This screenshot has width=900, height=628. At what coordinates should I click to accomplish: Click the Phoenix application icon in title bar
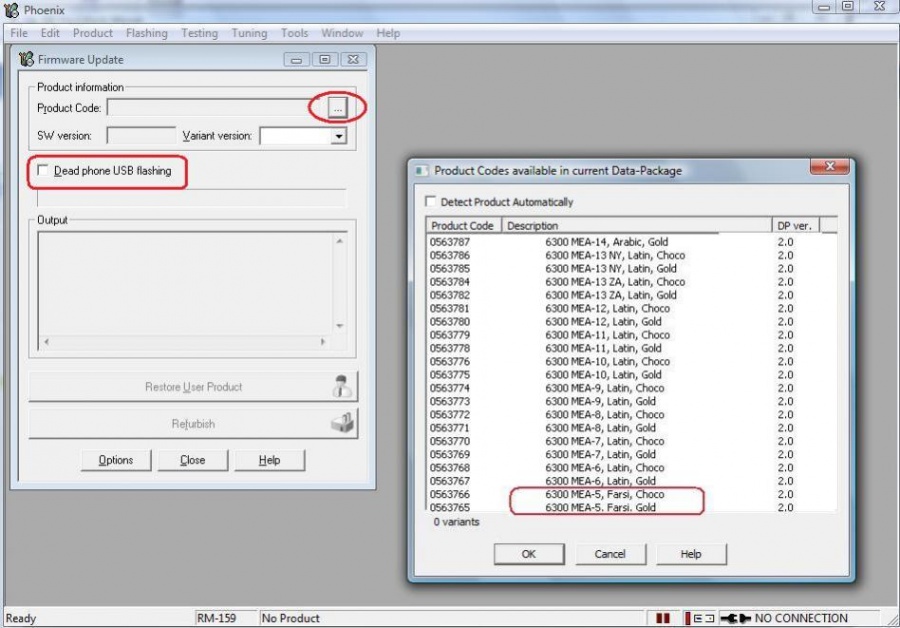(x=11, y=10)
